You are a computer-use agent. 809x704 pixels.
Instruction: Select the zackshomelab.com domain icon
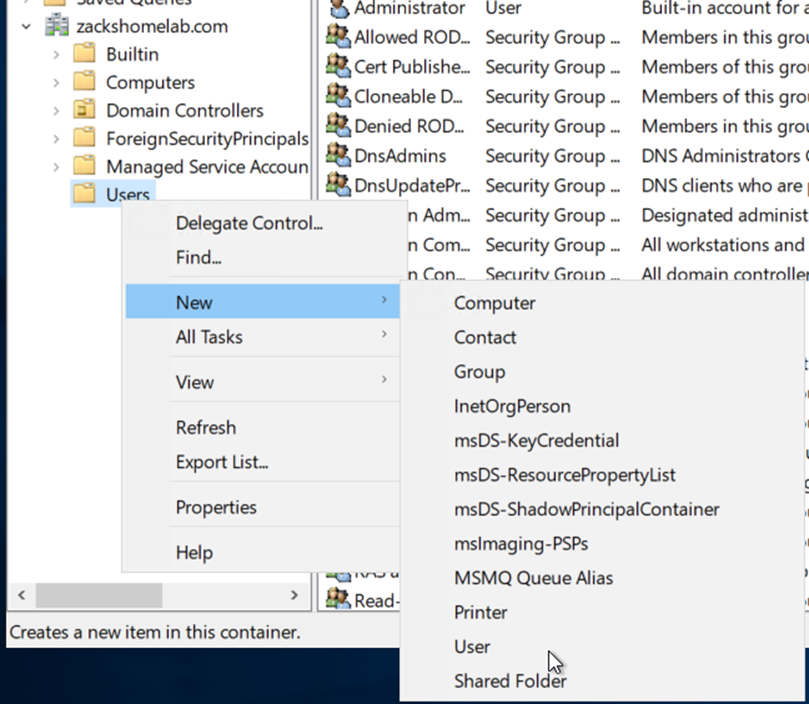[57, 25]
